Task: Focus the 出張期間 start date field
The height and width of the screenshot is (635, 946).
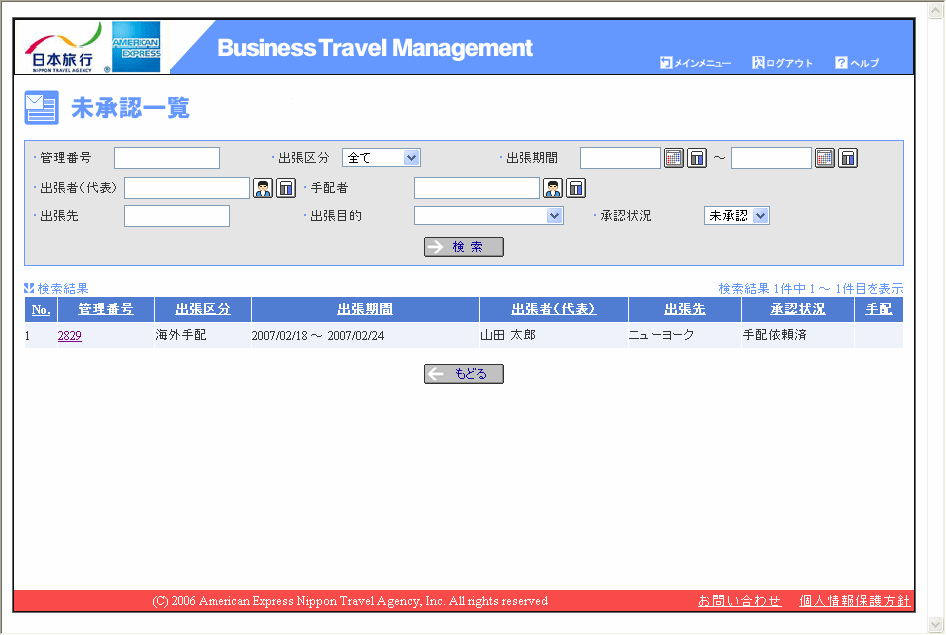Action: (620, 158)
